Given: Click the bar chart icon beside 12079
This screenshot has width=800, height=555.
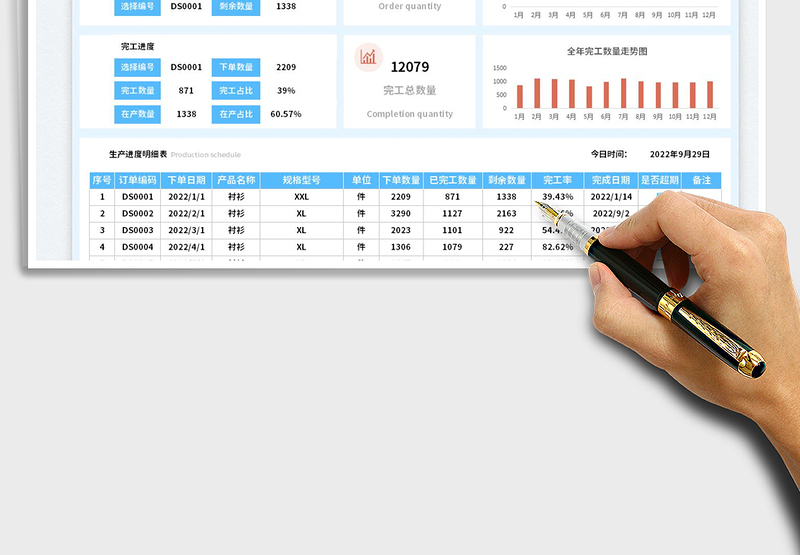Looking at the screenshot, I should pos(369,57).
